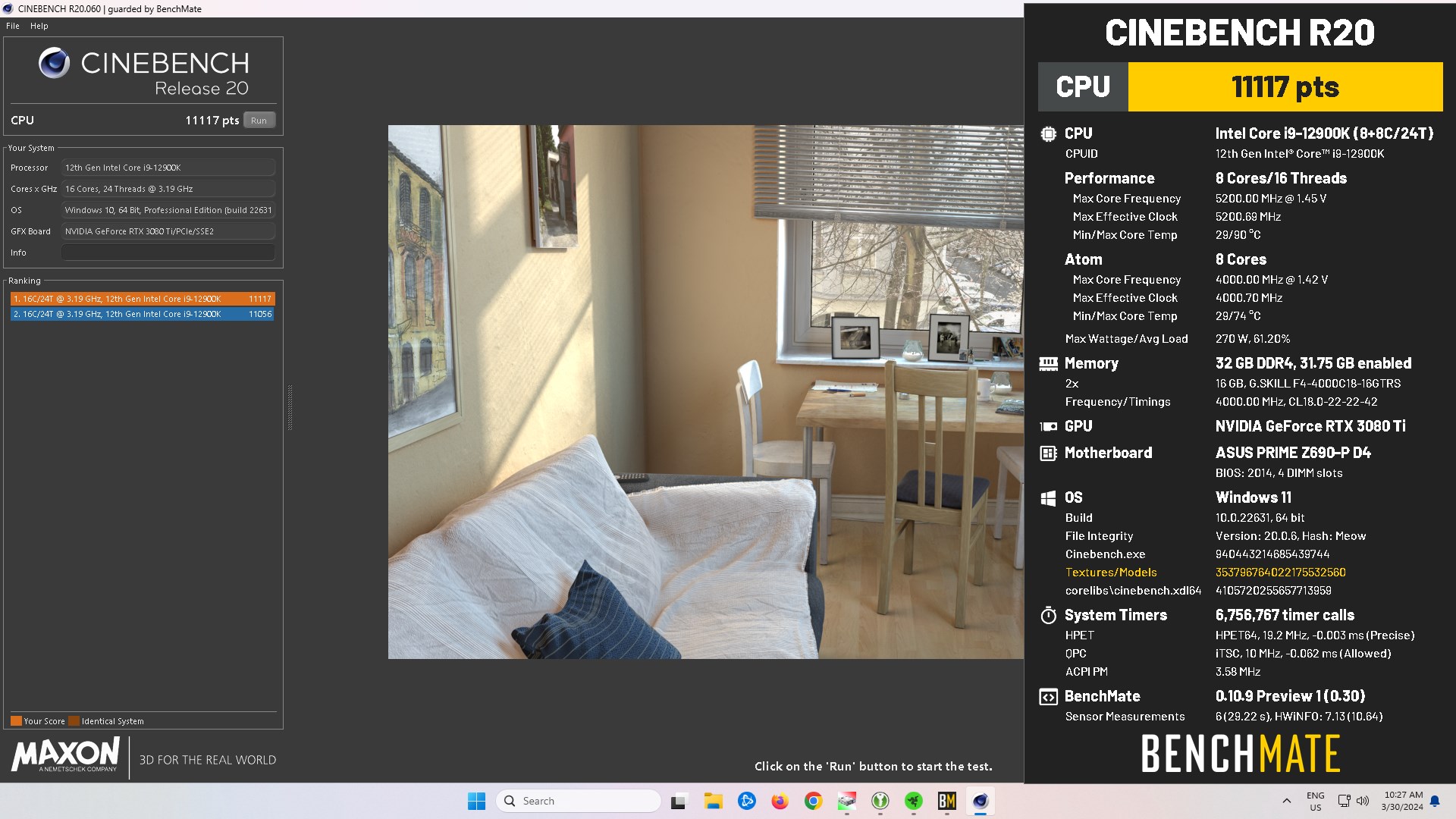Screen dimensions: 1456x819
Task: Click the OS field in Your System
Action: 168,210
